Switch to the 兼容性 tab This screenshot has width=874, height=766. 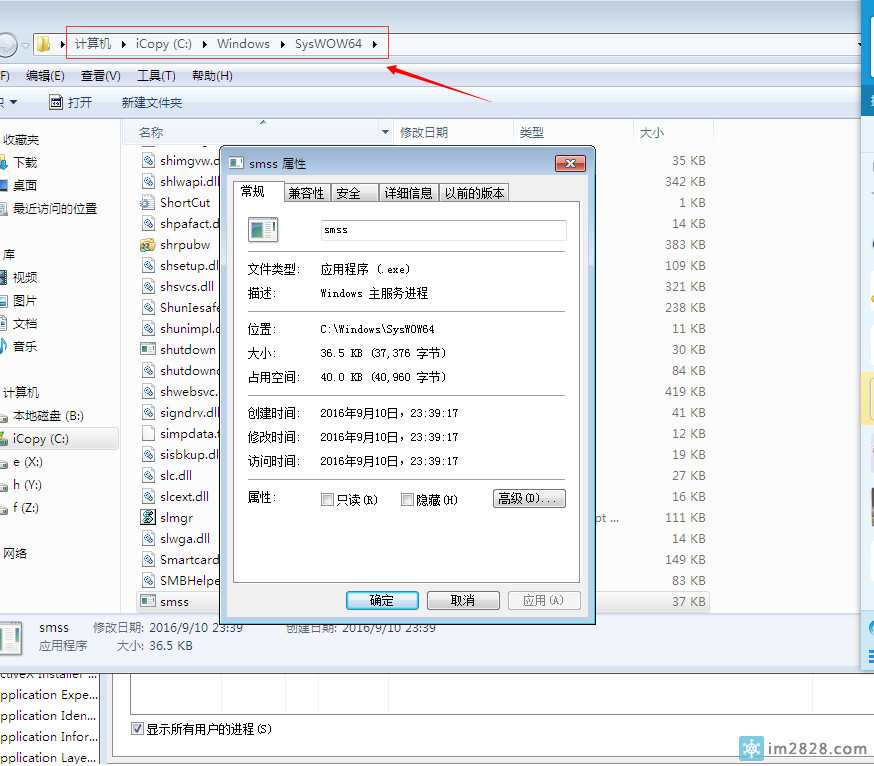coord(305,193)
